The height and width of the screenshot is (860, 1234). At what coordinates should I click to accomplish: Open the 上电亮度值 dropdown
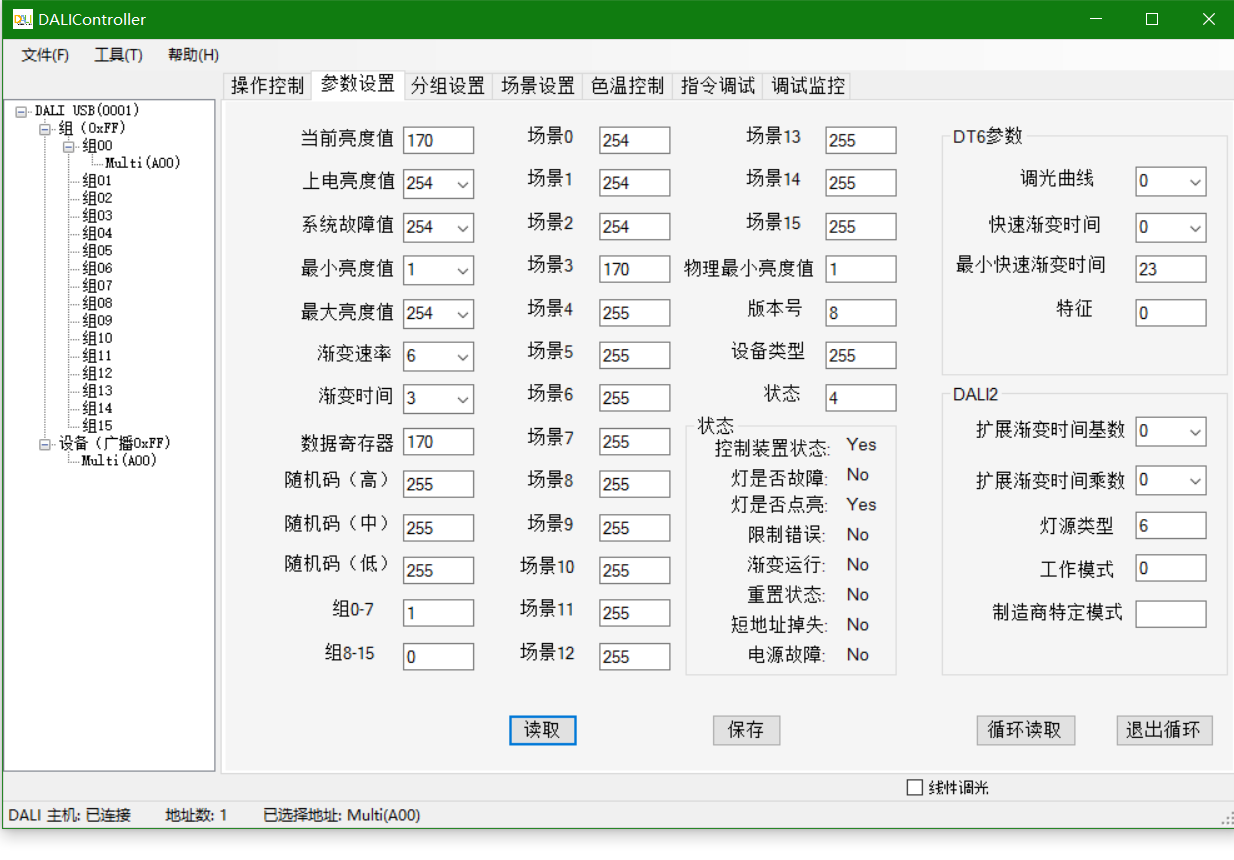pyautogui.click(x=462, y=184)
